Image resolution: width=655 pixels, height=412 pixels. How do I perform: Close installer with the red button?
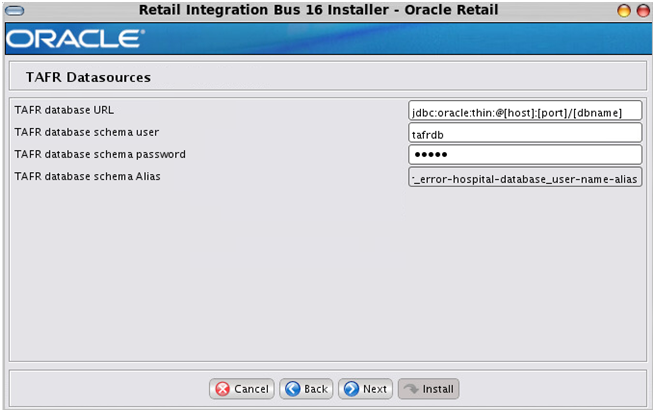[643, 10]
